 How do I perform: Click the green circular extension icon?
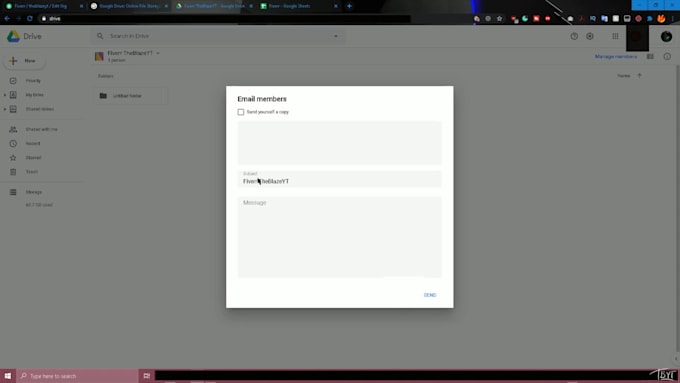525,19
